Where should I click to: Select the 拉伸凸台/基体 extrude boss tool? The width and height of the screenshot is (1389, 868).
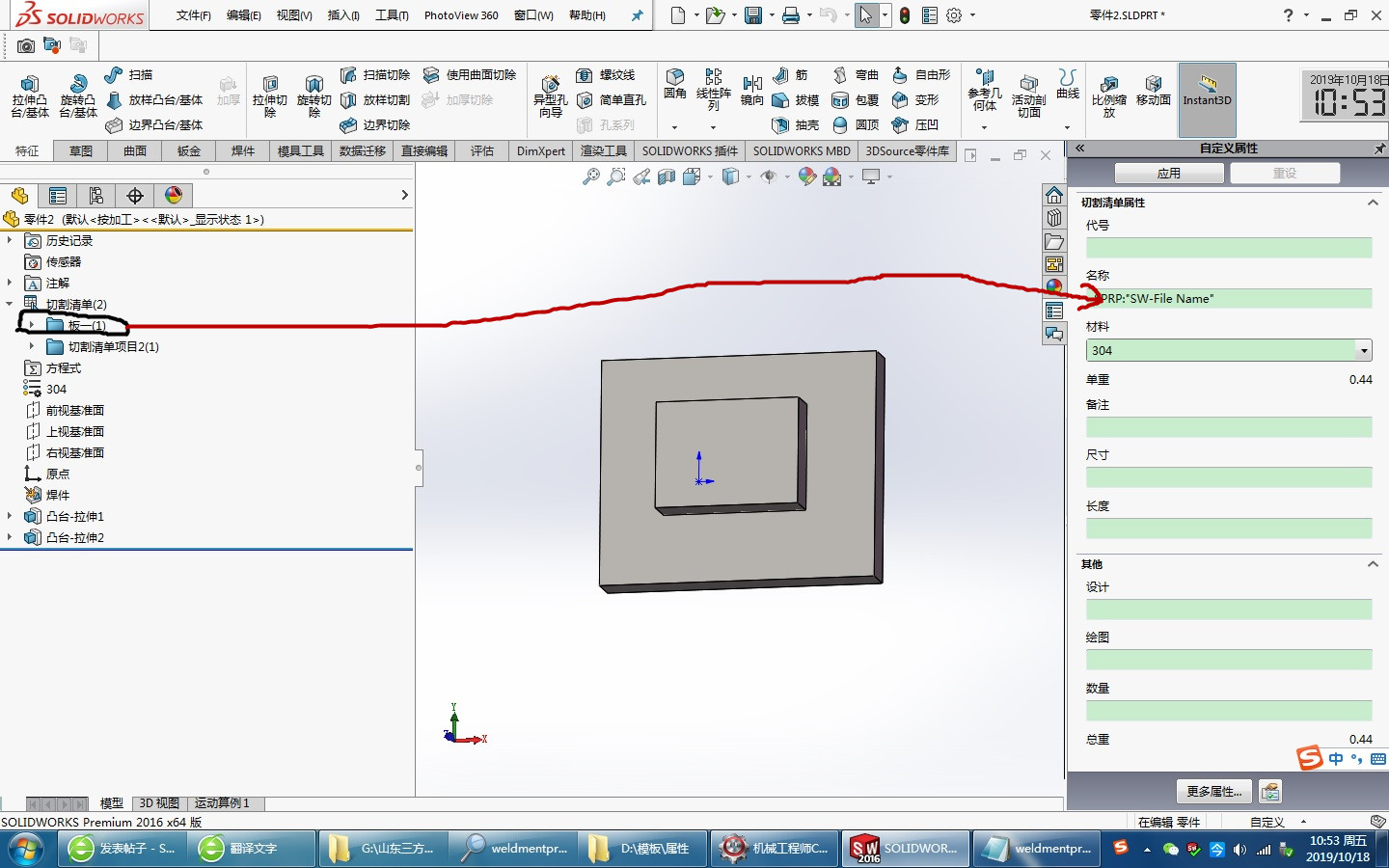click(x=30, y=95)
